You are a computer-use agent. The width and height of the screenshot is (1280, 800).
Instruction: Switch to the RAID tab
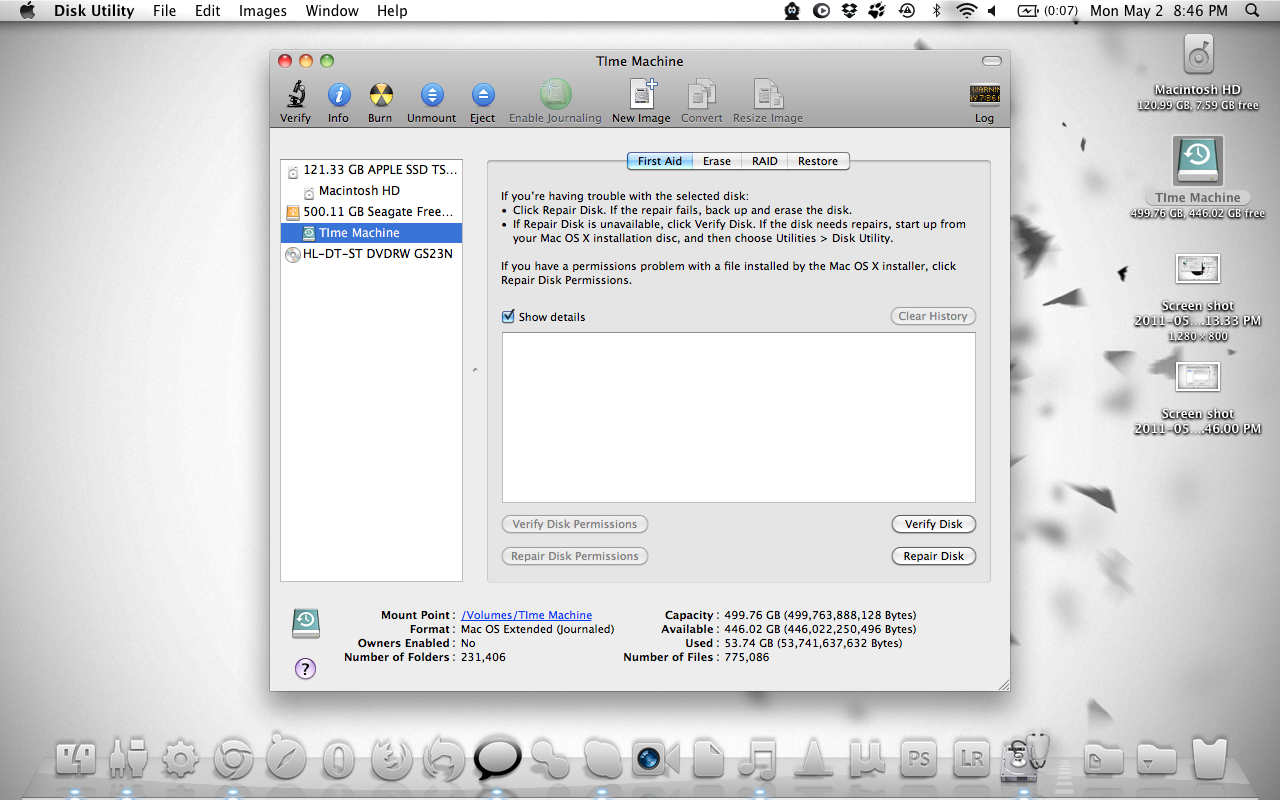pos(765,161)
